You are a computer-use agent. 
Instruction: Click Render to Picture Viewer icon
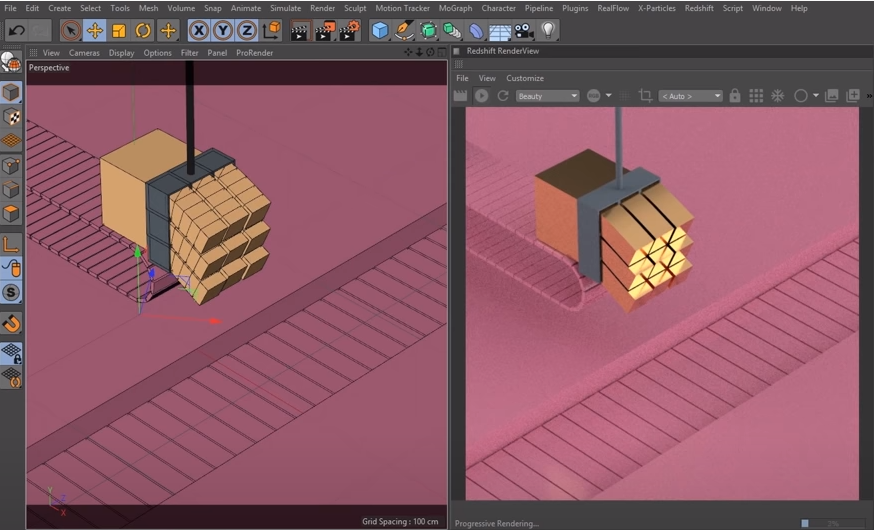(x=325, y=31)
